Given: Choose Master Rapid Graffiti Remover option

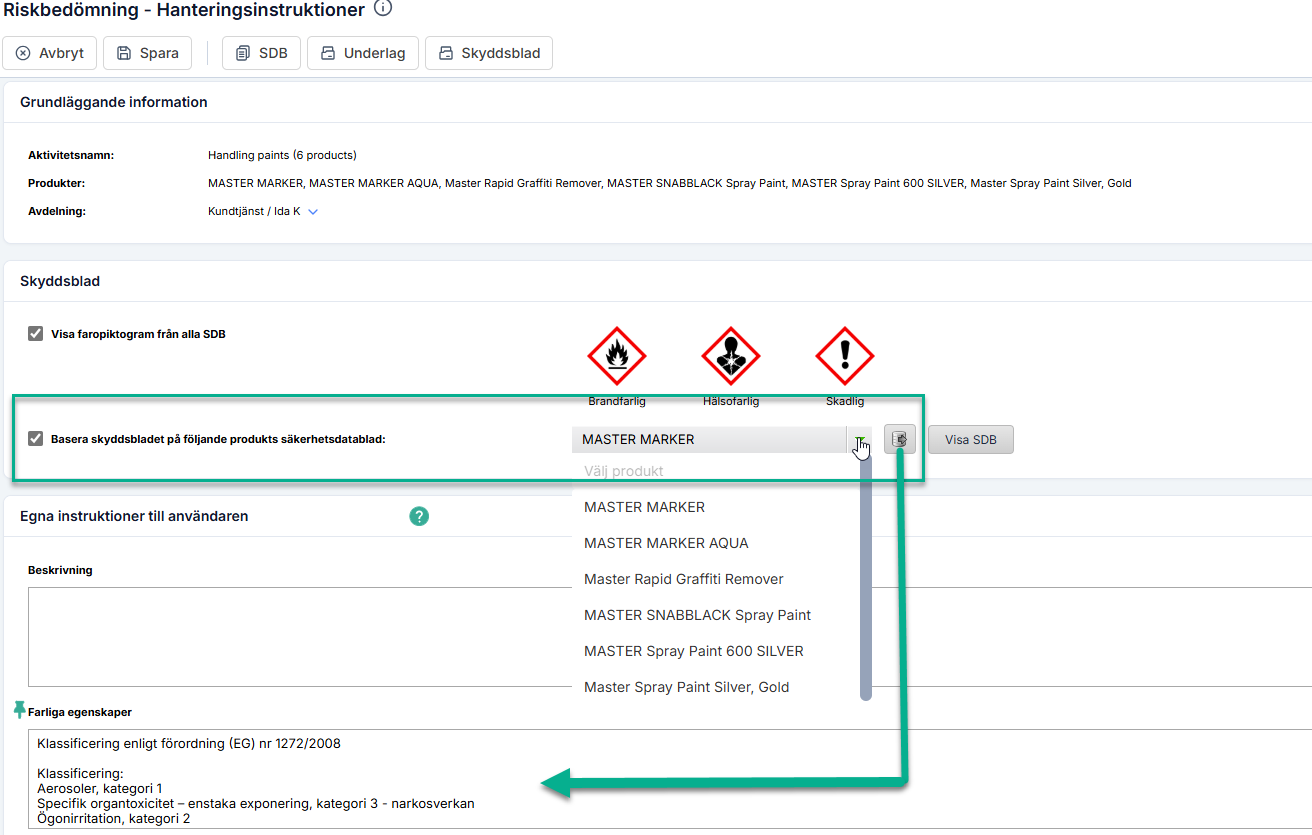Looking at the screenshot, I should click(x=684, y=579).
